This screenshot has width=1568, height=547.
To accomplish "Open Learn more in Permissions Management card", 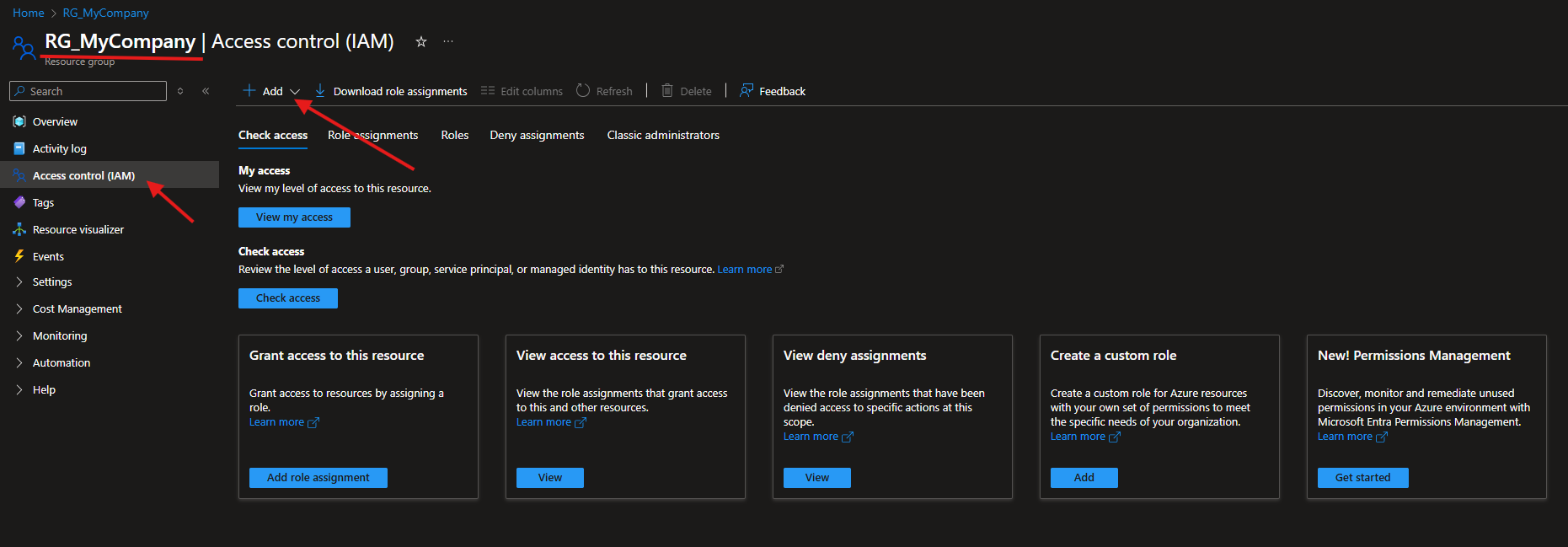I will pos(1345,437).
